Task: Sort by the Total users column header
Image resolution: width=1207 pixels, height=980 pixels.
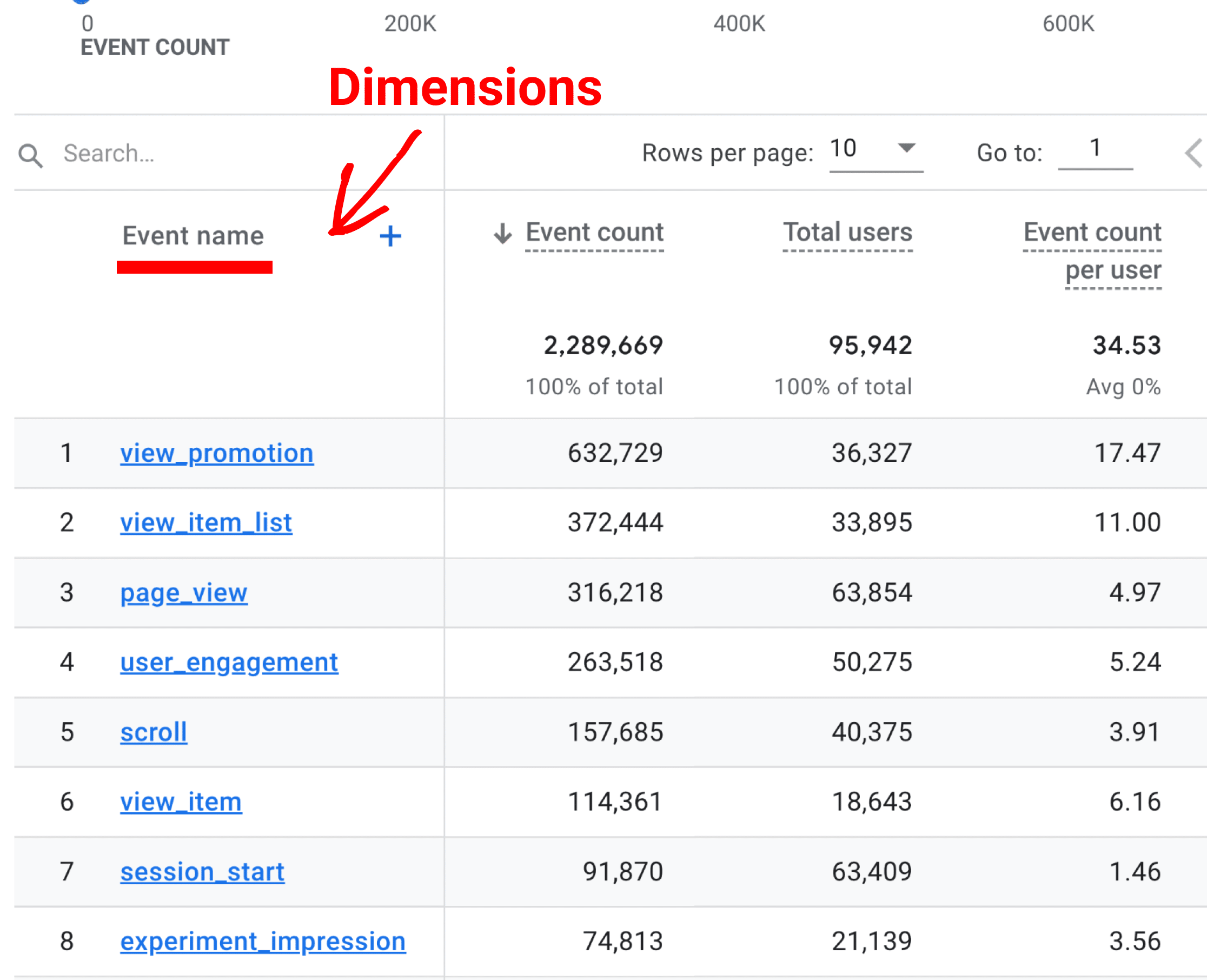Action: (x=847, y=233)
